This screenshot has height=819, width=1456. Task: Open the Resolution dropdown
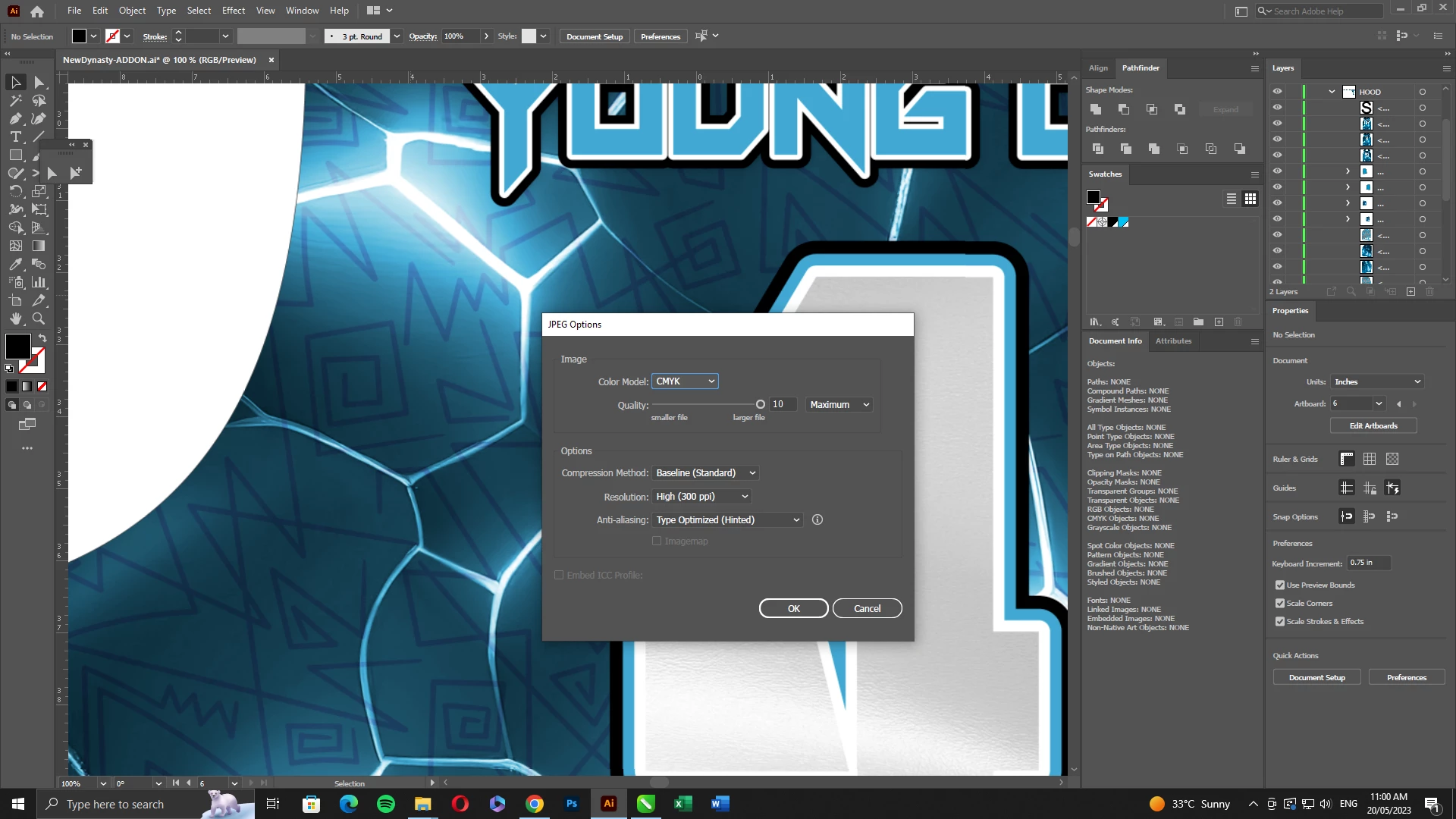(x=701, y=497)
